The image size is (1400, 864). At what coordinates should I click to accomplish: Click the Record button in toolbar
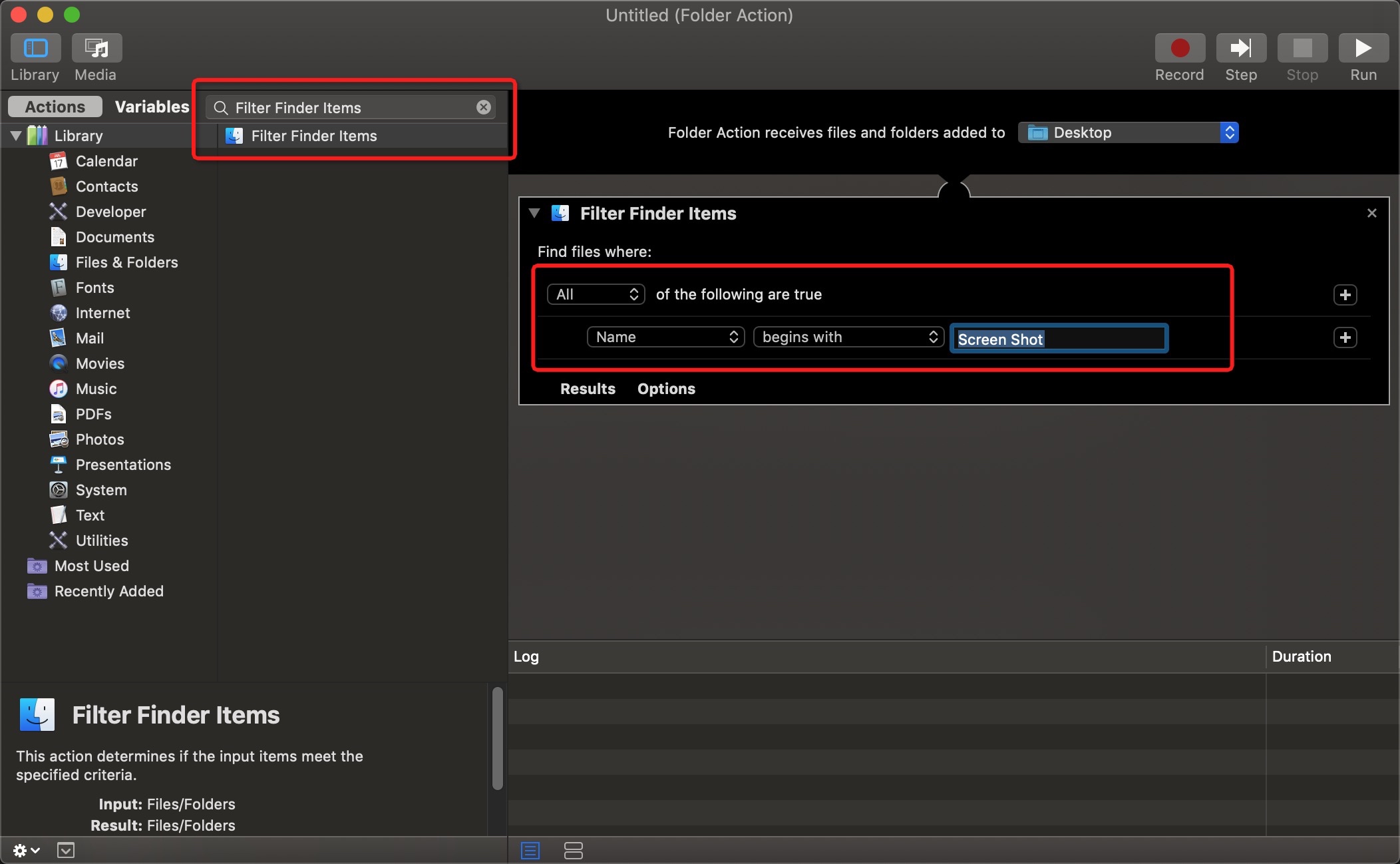click(1179, 49)
